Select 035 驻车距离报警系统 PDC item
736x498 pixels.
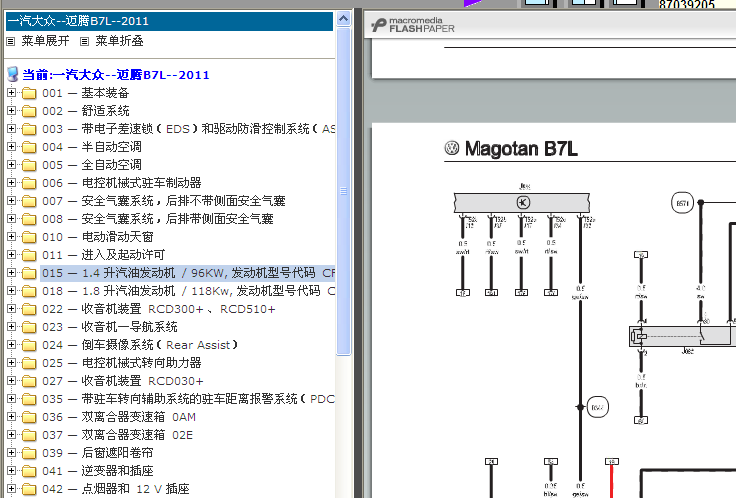coord(189,399)
